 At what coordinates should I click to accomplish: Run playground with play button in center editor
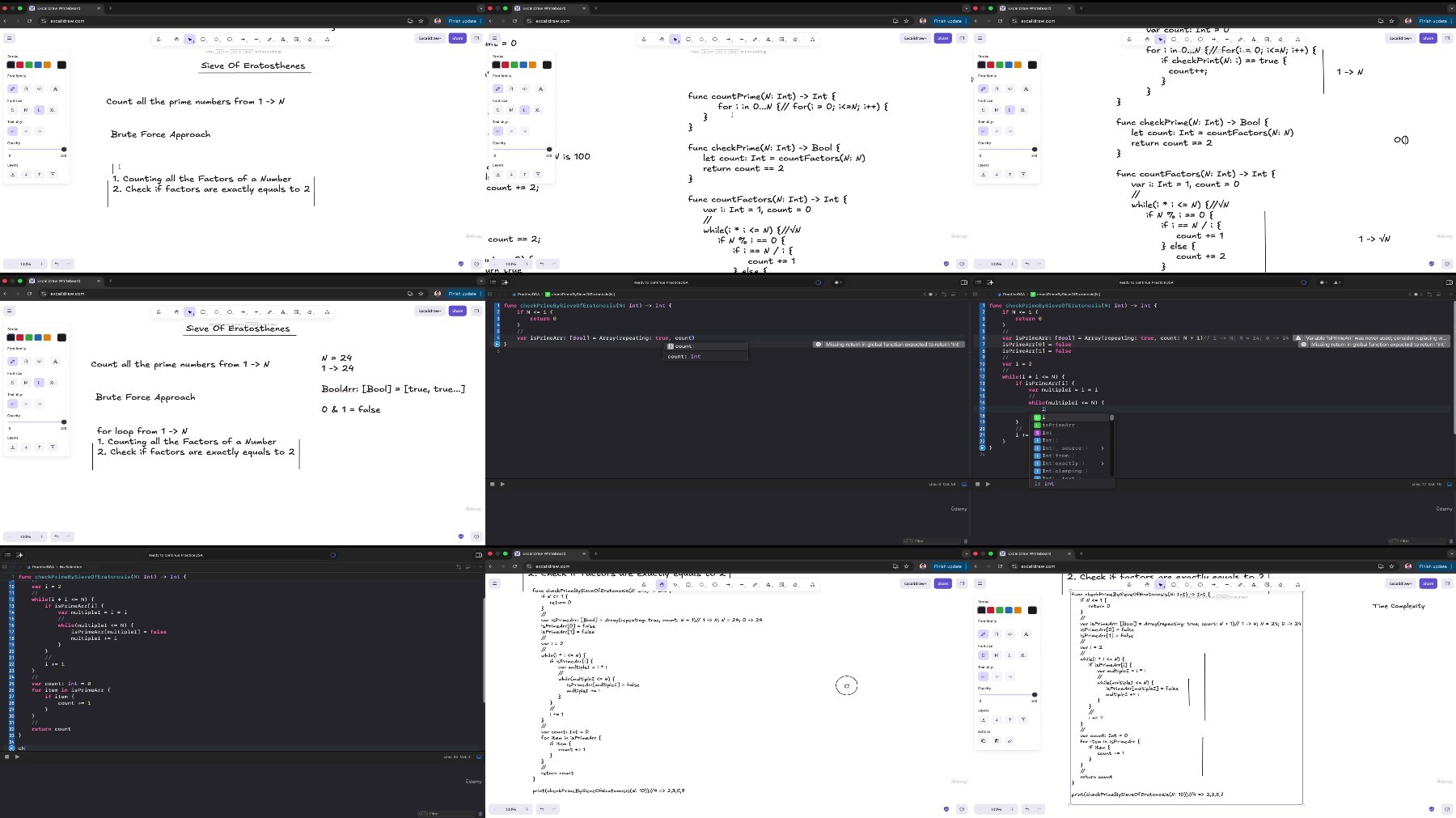tap(502, 484)
